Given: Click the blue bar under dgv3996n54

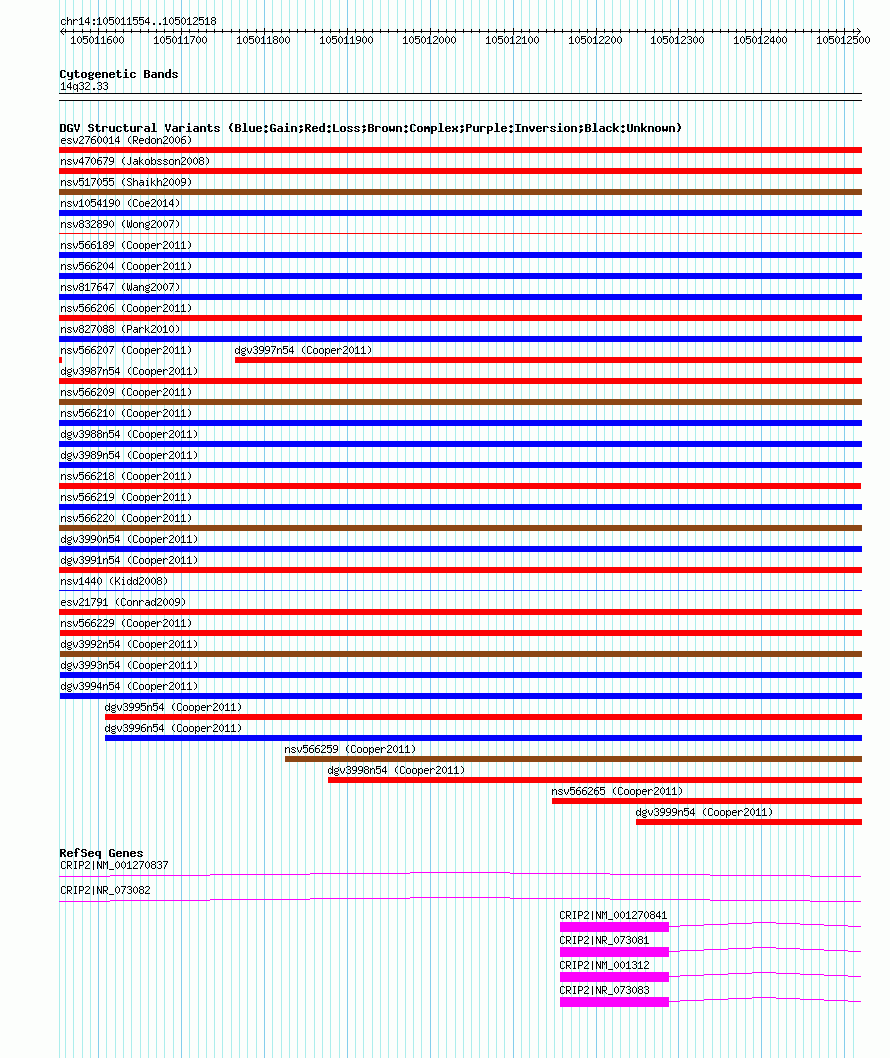Looking at the screenshot, I should (x=483, y=738).
